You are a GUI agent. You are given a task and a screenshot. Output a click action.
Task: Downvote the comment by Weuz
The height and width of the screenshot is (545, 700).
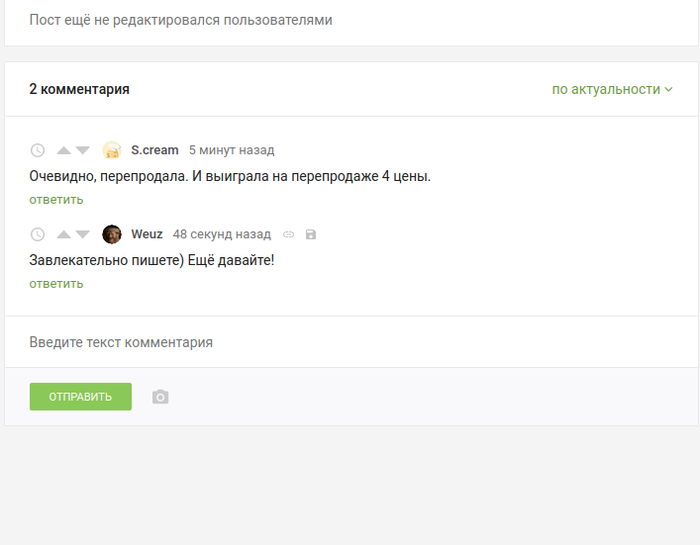click(x=83, y=235)
